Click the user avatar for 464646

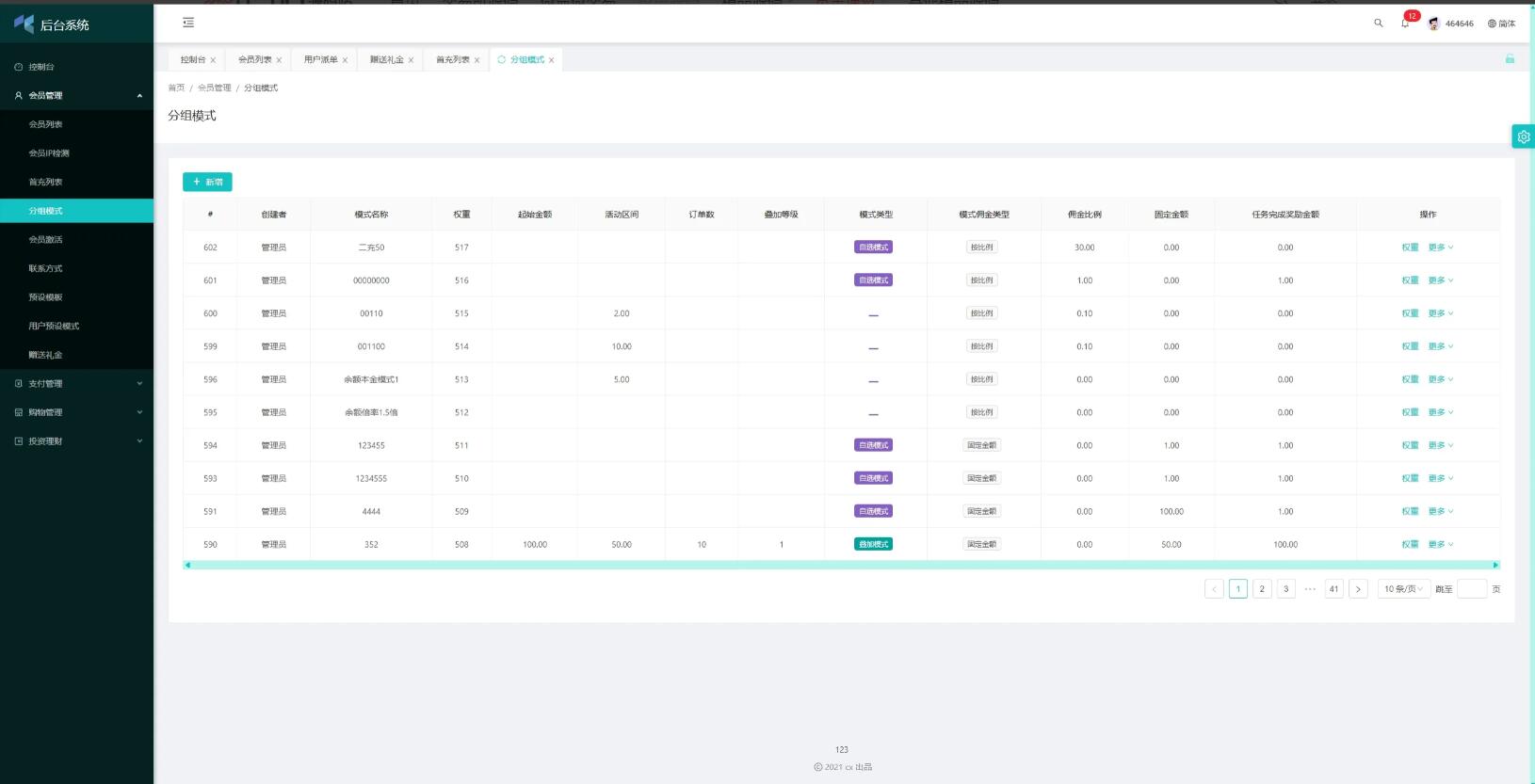(1434, 24)
